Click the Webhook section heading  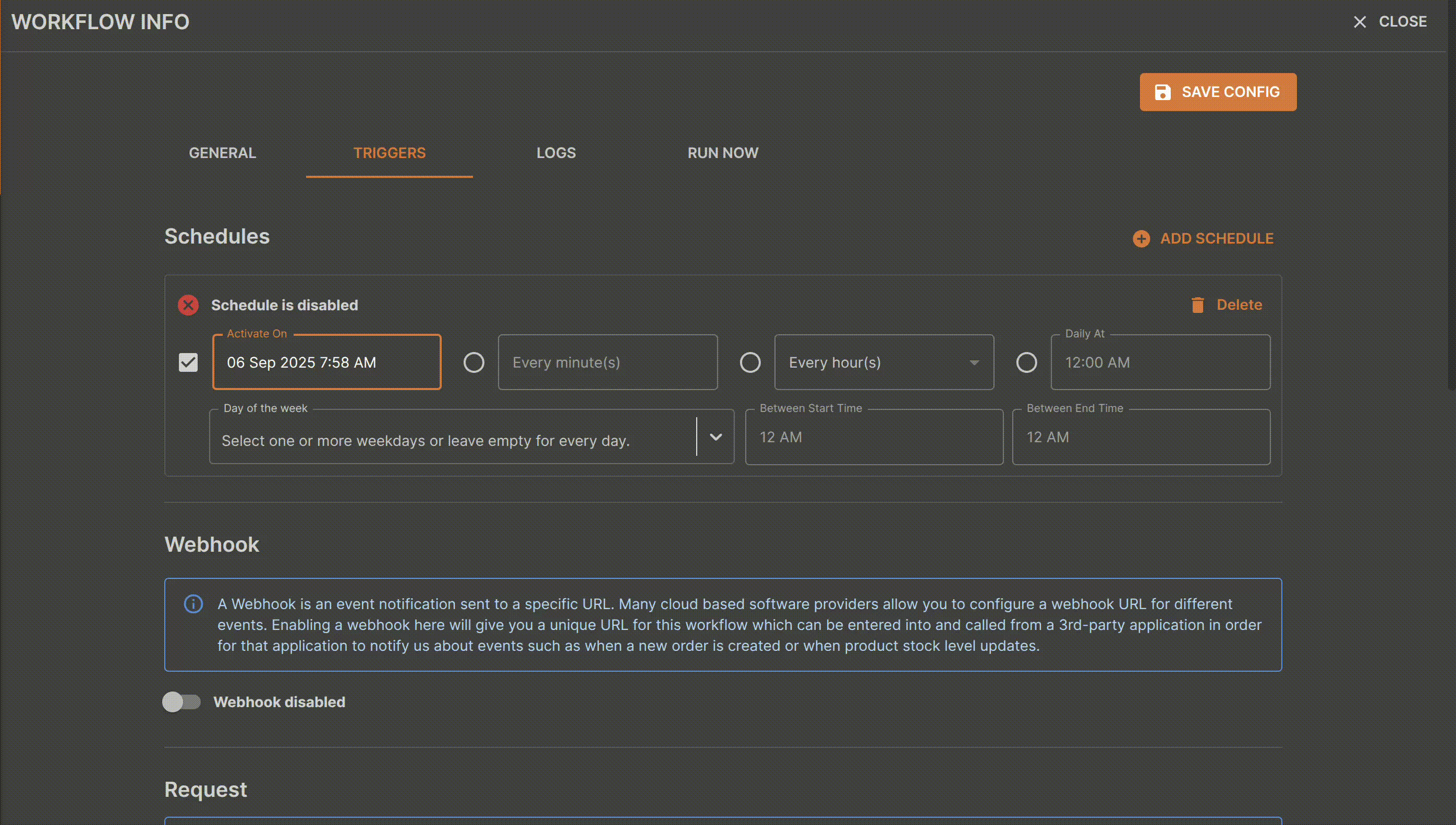212,544
